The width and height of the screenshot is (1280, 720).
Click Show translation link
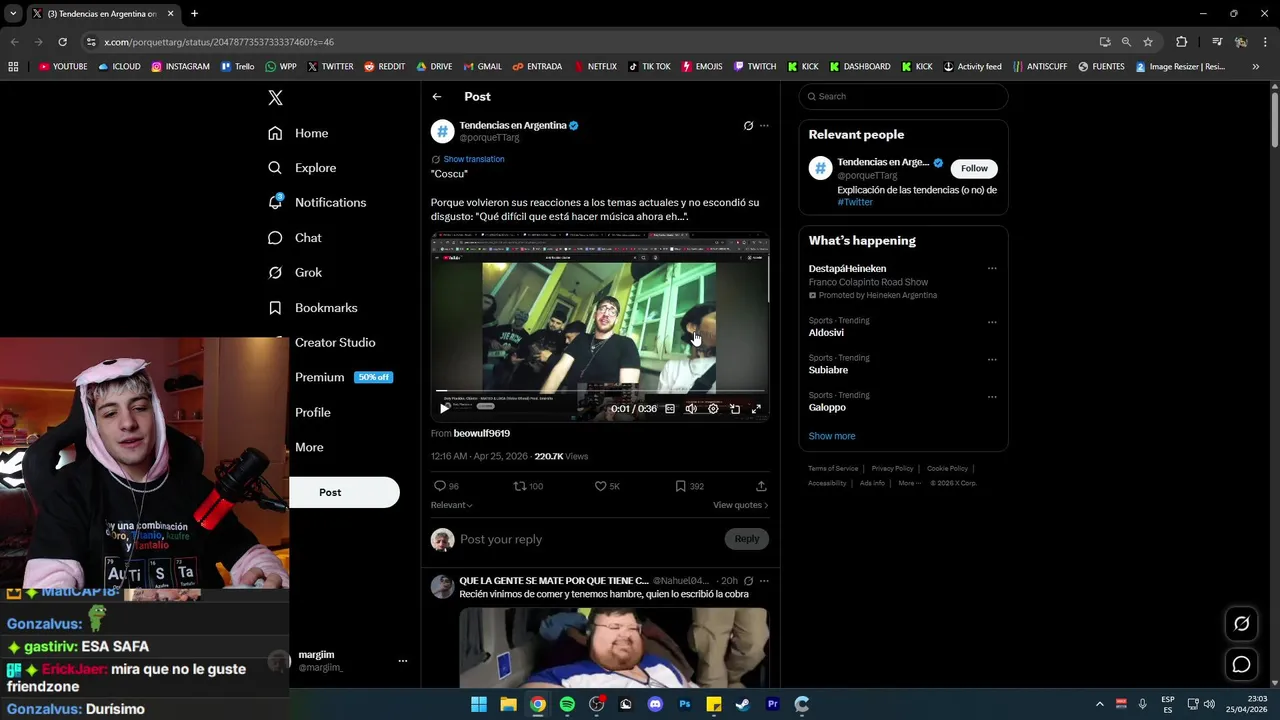click(473, 159)
